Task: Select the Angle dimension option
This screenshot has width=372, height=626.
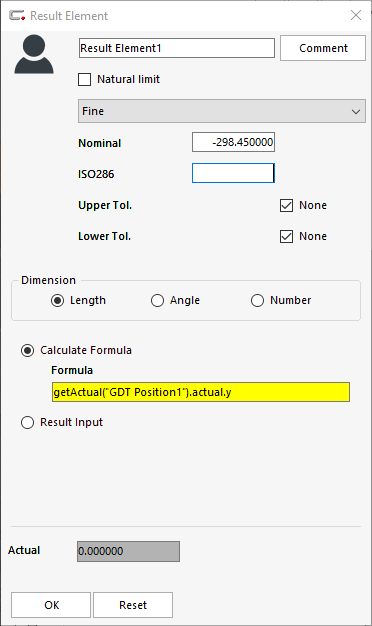Action: pos(157,300)
